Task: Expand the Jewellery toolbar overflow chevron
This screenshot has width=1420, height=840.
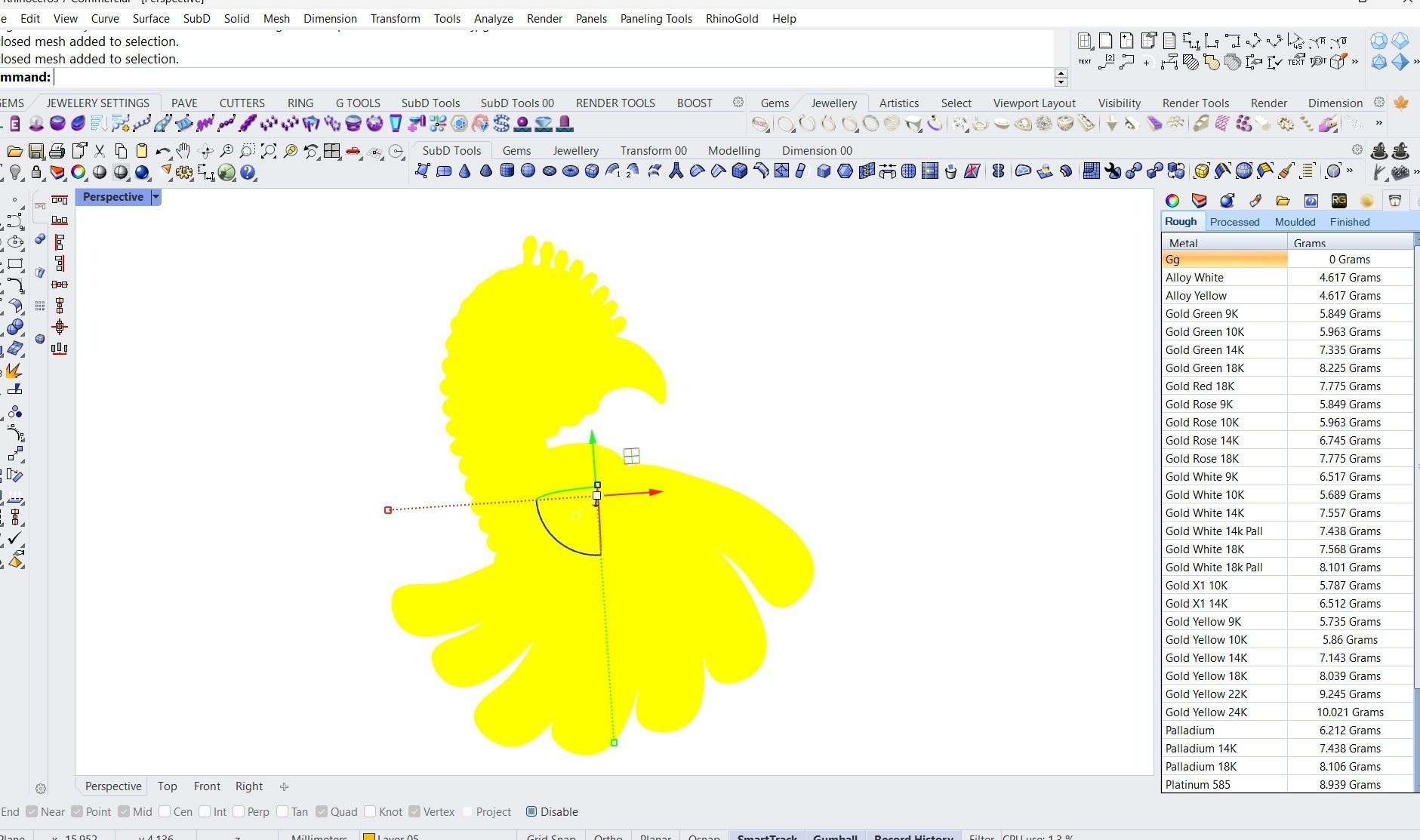Action: [x=1378, y=122]
